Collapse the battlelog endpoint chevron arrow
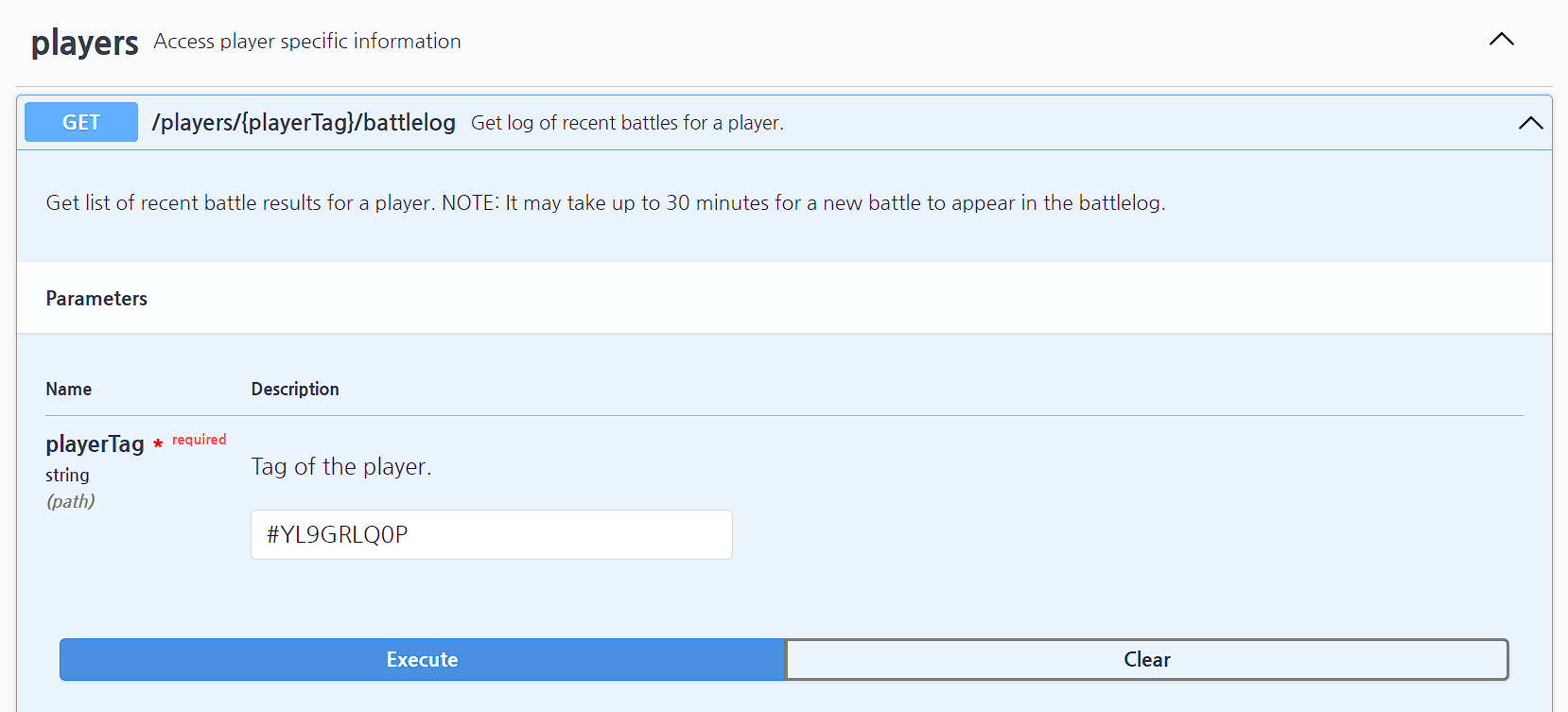Viewport: 1568px width, 712px height. click(1530, 123)
